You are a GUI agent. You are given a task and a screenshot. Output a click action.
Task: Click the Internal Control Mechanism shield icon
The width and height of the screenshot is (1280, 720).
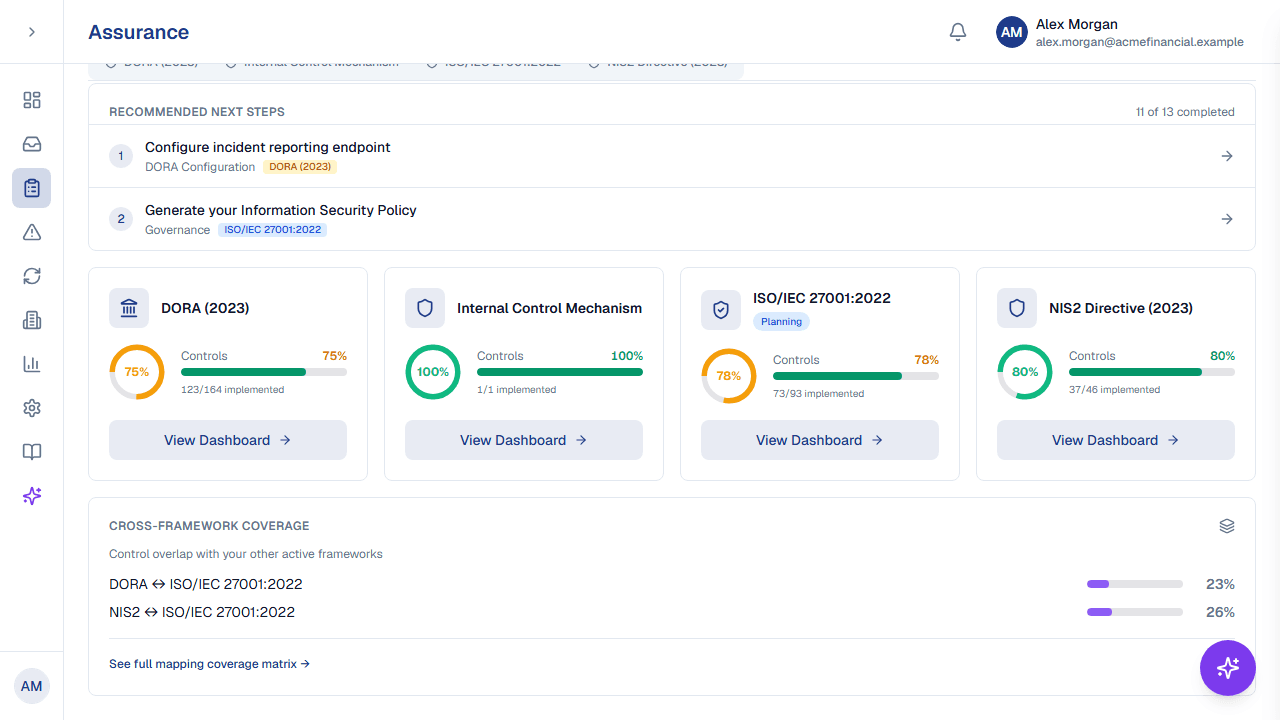[x=425, y=308]
